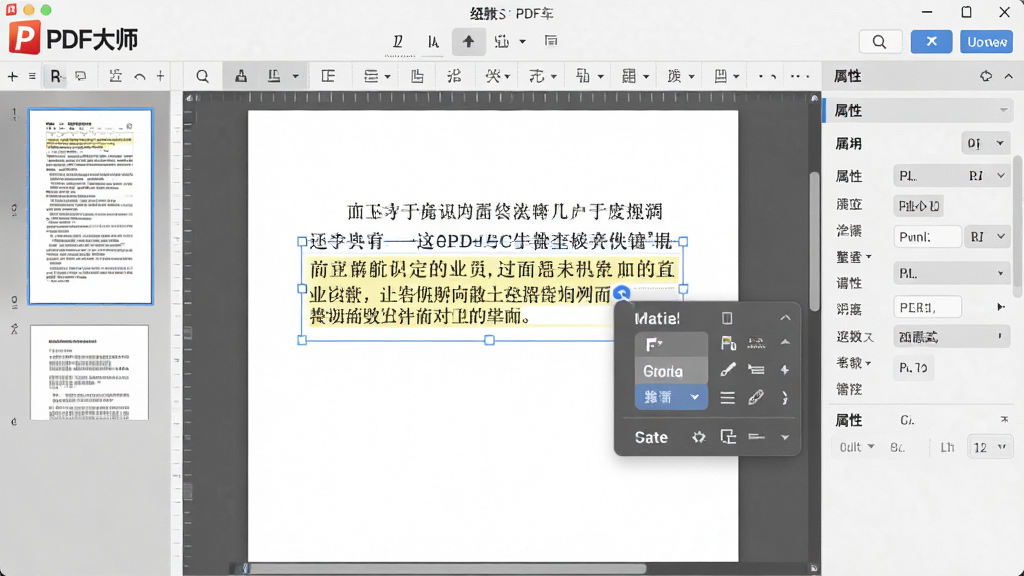This screenshot has width=1024, height=576.
Task: Select page 2 thumbnail
Action: 89,372
